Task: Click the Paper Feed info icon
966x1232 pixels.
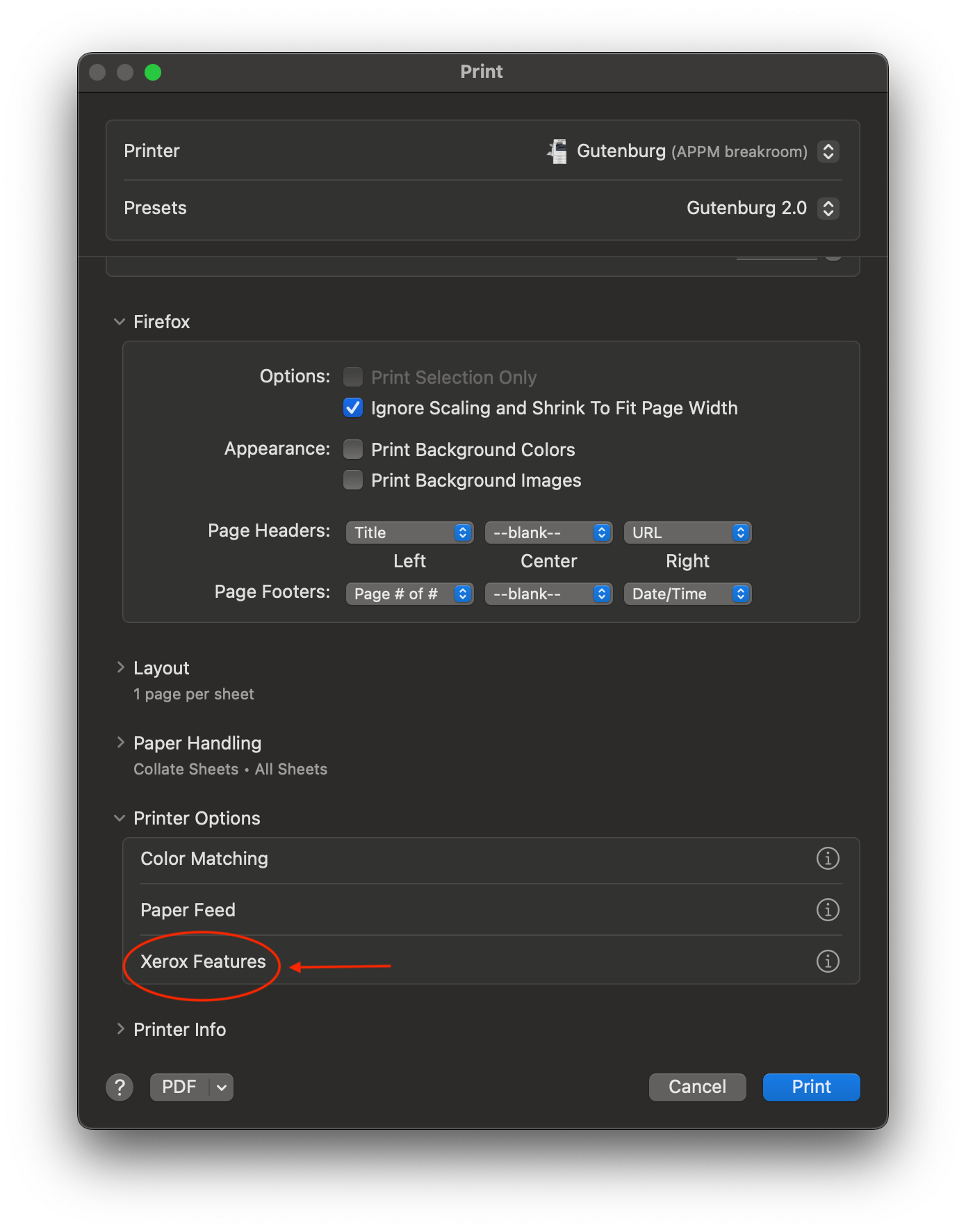Action: pos(827,909)
